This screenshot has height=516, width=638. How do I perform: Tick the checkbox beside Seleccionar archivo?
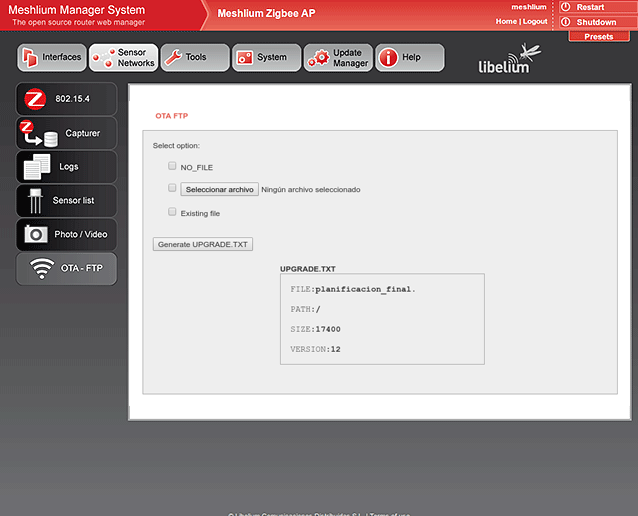pyautogui.click(x=172, y=188)
